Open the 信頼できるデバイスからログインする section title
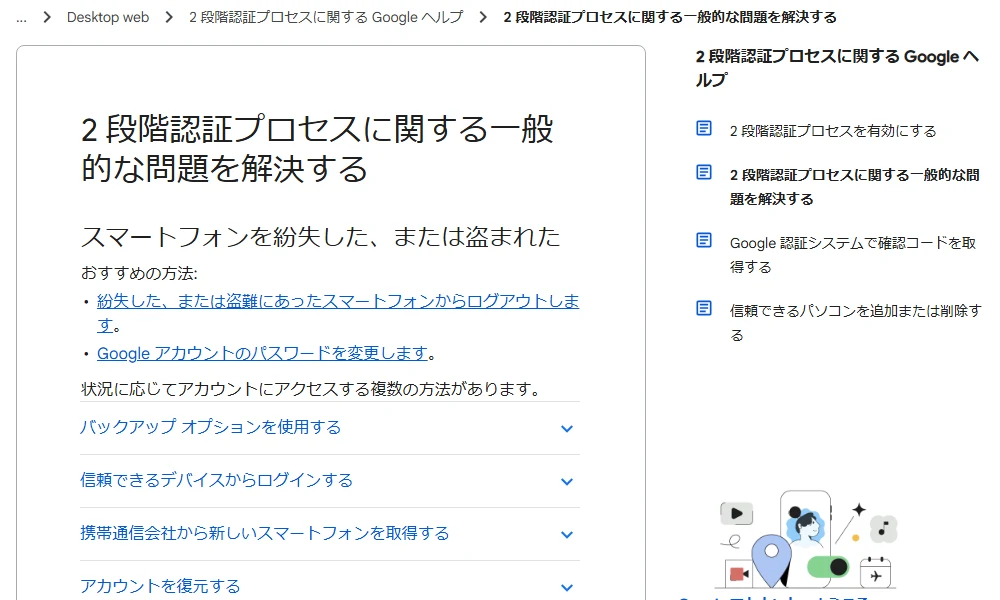Viewport: 1000px width, 600px height. click(x=216, y=480)
